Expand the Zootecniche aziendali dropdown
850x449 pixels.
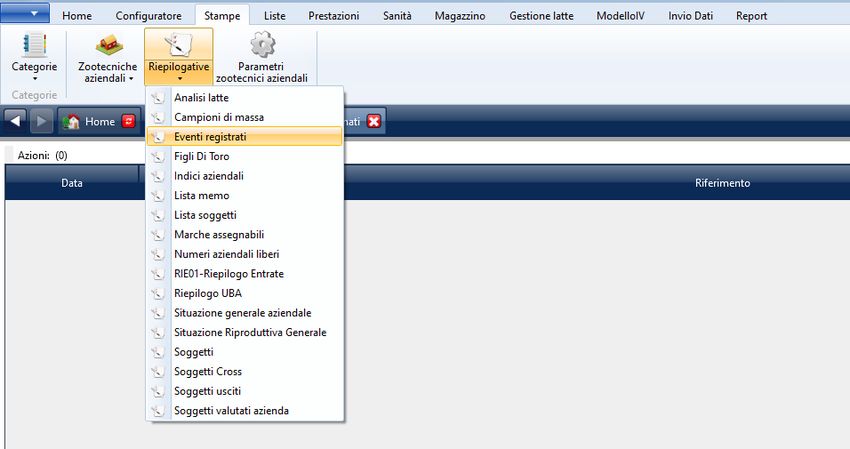click(x=130, y=78)
